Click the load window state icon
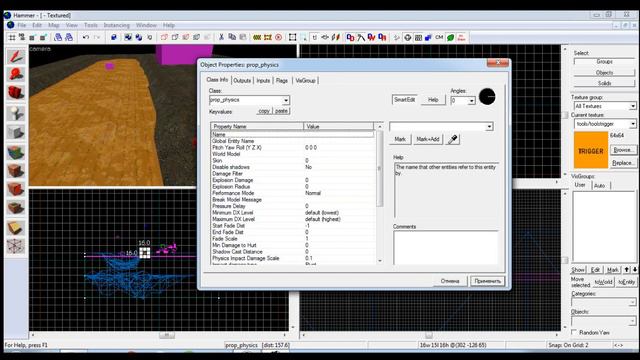This screenshot has width=640, height=360. coord(58,38)
